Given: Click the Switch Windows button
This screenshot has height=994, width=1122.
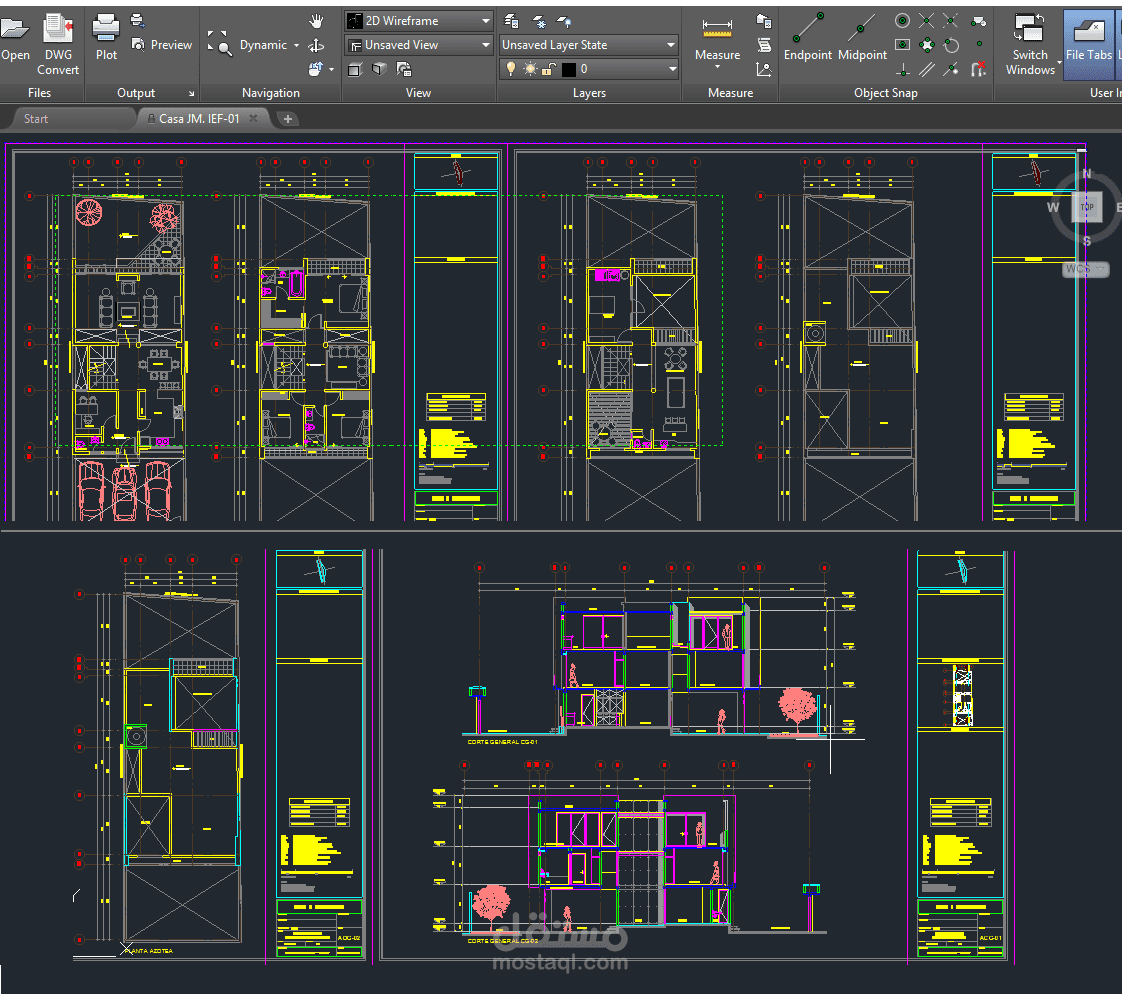Looking at the screenshot, I should pyautogui.click(x=1029, y=43).
